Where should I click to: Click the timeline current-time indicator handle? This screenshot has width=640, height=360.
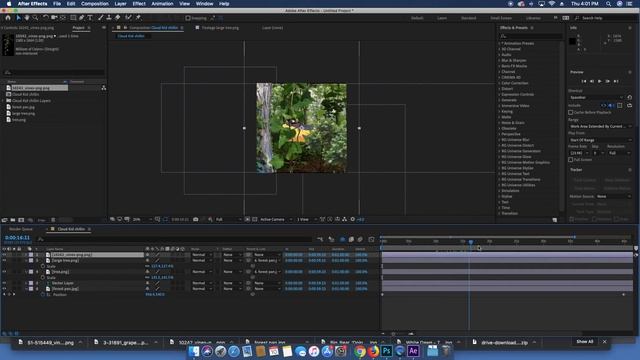click(471, 242)
